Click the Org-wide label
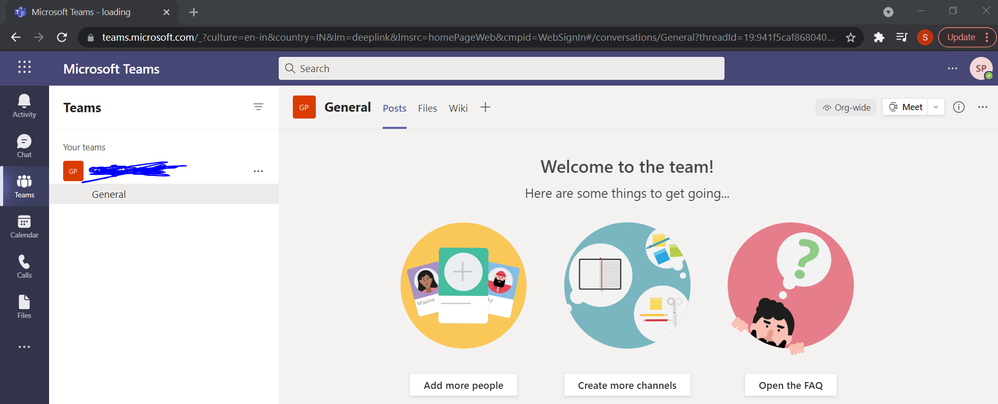Viewport: 998px width, 404px height. tap(847, 108)
